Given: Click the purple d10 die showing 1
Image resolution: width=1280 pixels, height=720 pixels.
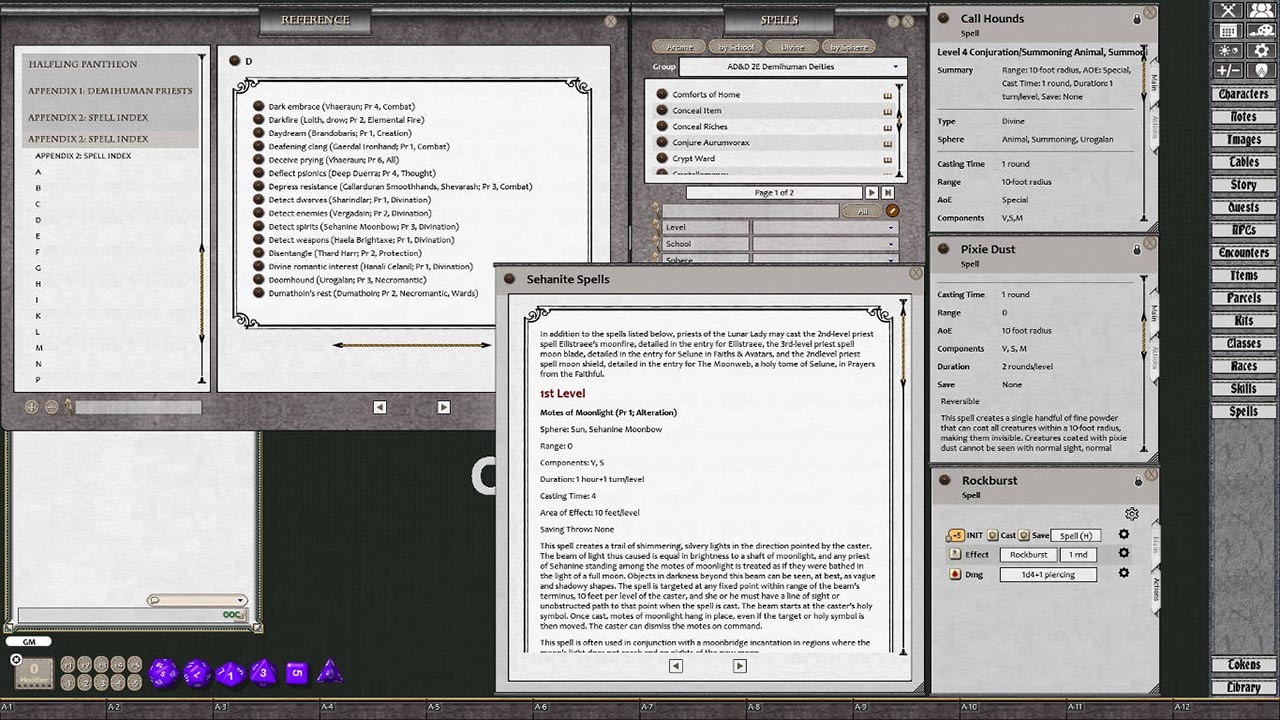Looking at the screenshot, I should (230, 672).
